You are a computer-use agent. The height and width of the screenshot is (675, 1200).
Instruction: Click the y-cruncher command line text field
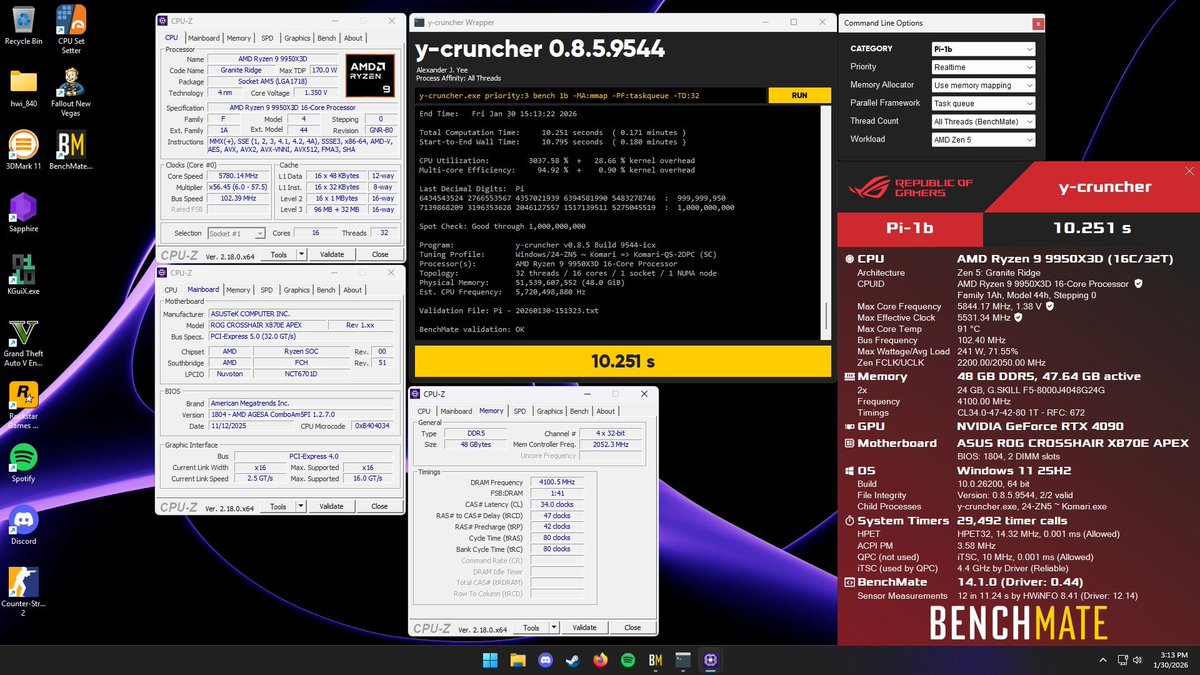pyautogui.click(x=591, y=95)
